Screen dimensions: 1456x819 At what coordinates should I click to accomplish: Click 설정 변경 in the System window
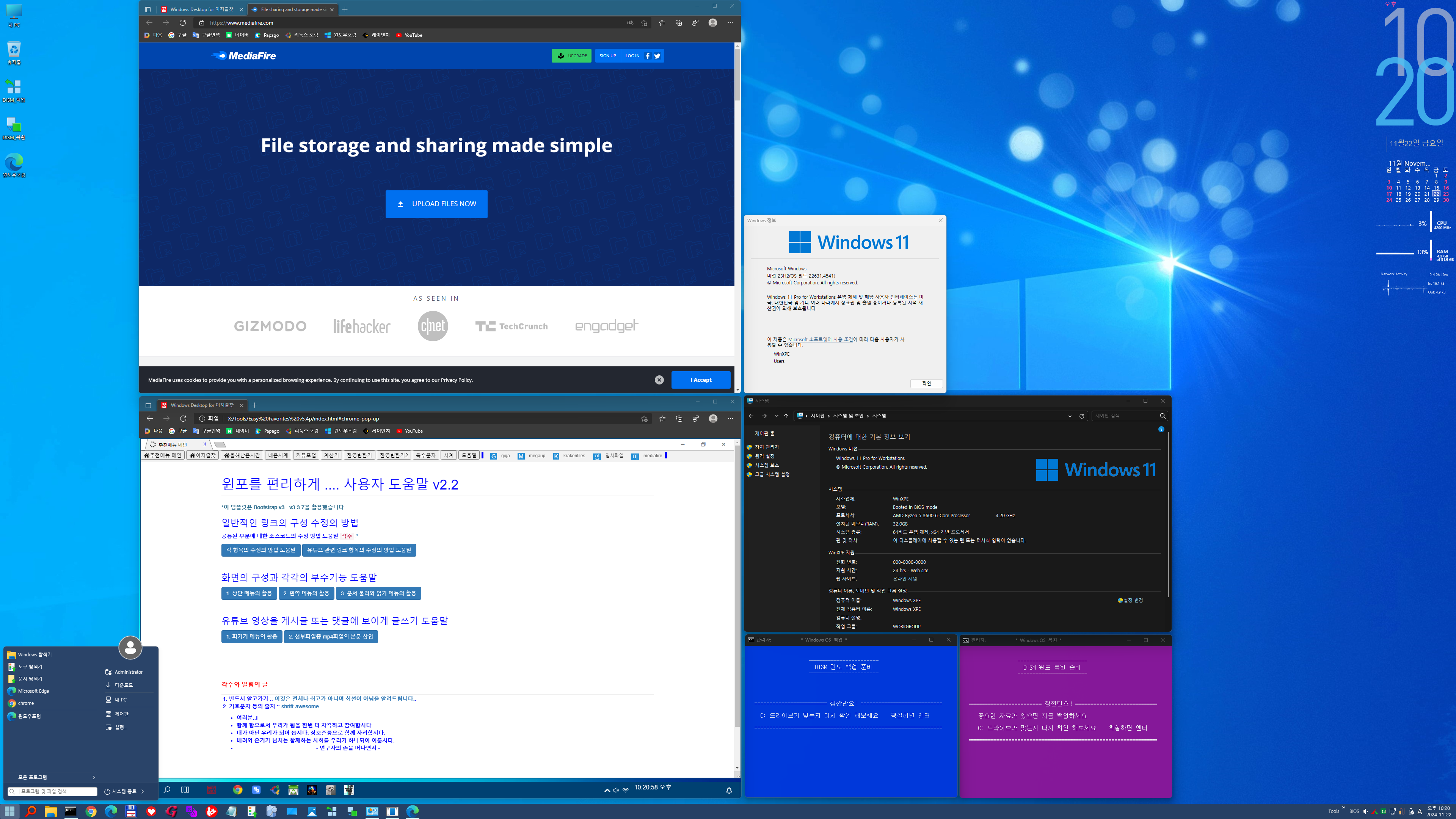coord(1130,600)
